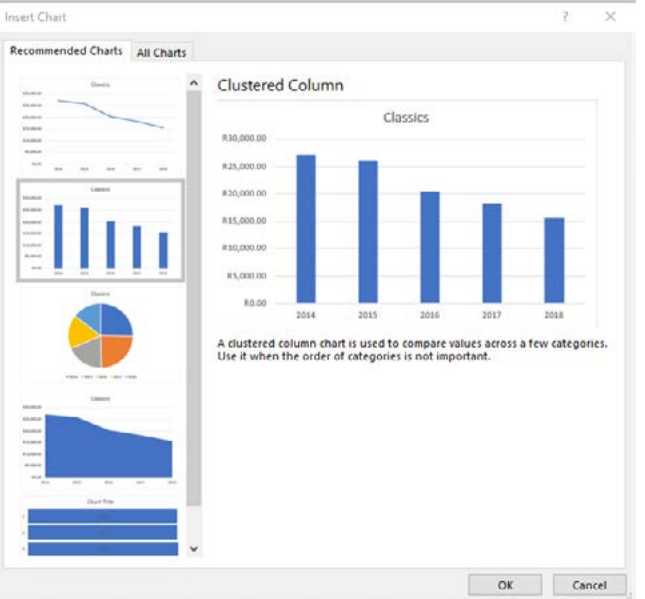This screenshot has width=645, height=599.
Task: Click the scroll up arrow in chart list
Action: [194, 83]
